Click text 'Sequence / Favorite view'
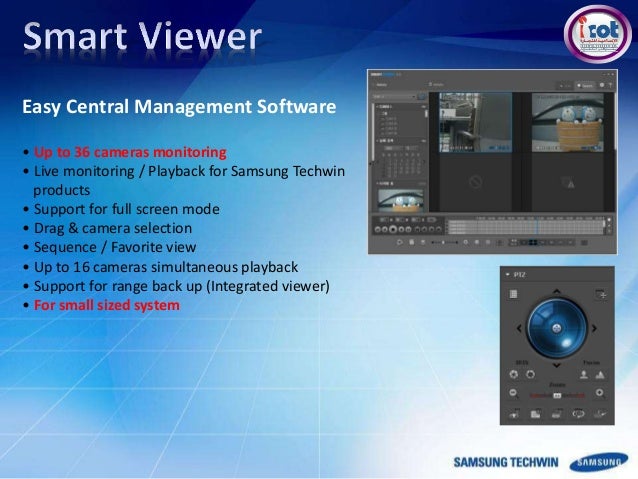The image size is (638, 479). [x=115, y=247]
